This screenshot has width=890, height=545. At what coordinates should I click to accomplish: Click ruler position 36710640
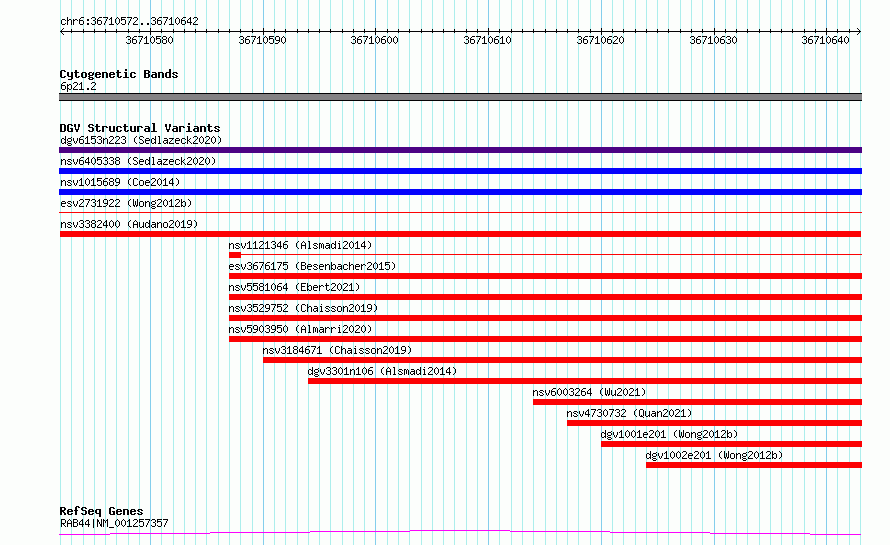click(x=825, y=40)
